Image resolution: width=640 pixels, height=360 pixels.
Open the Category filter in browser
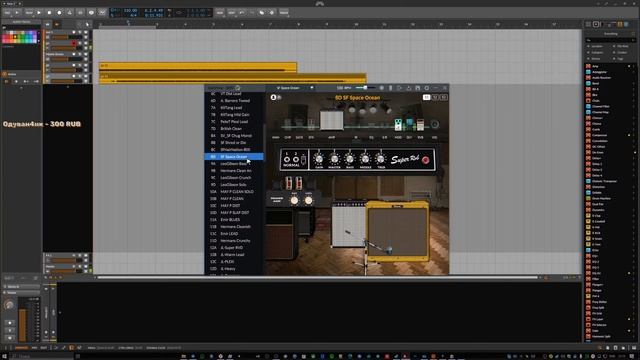[x=597, y=52]
